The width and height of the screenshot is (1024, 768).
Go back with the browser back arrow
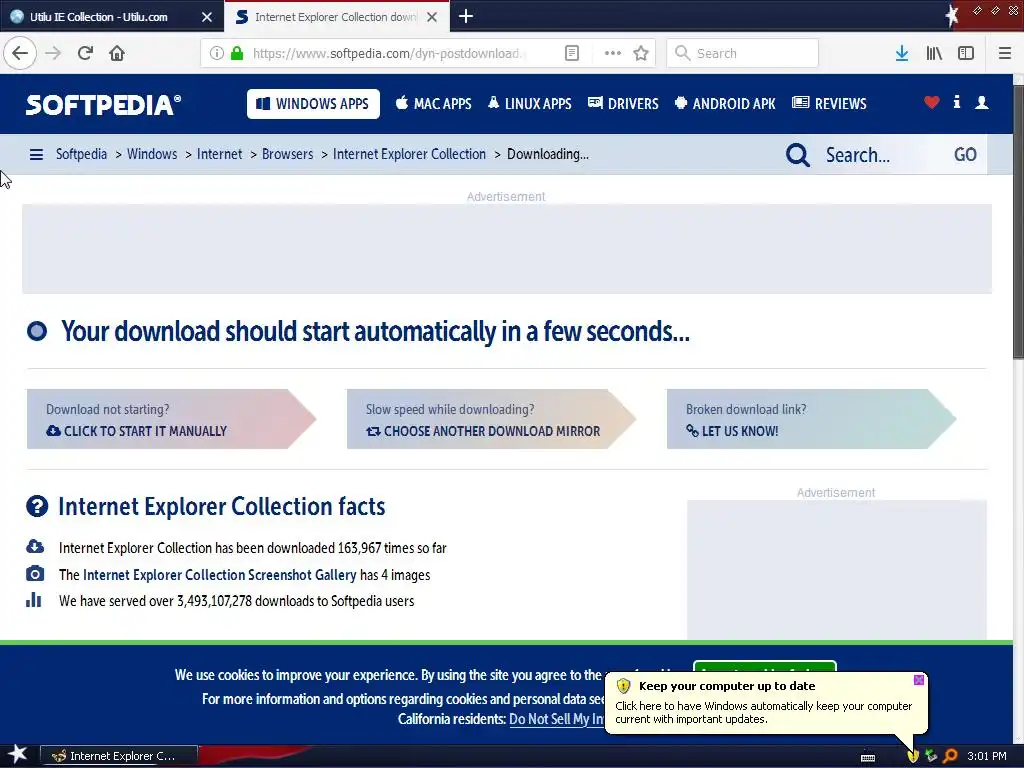pos(20,53)
